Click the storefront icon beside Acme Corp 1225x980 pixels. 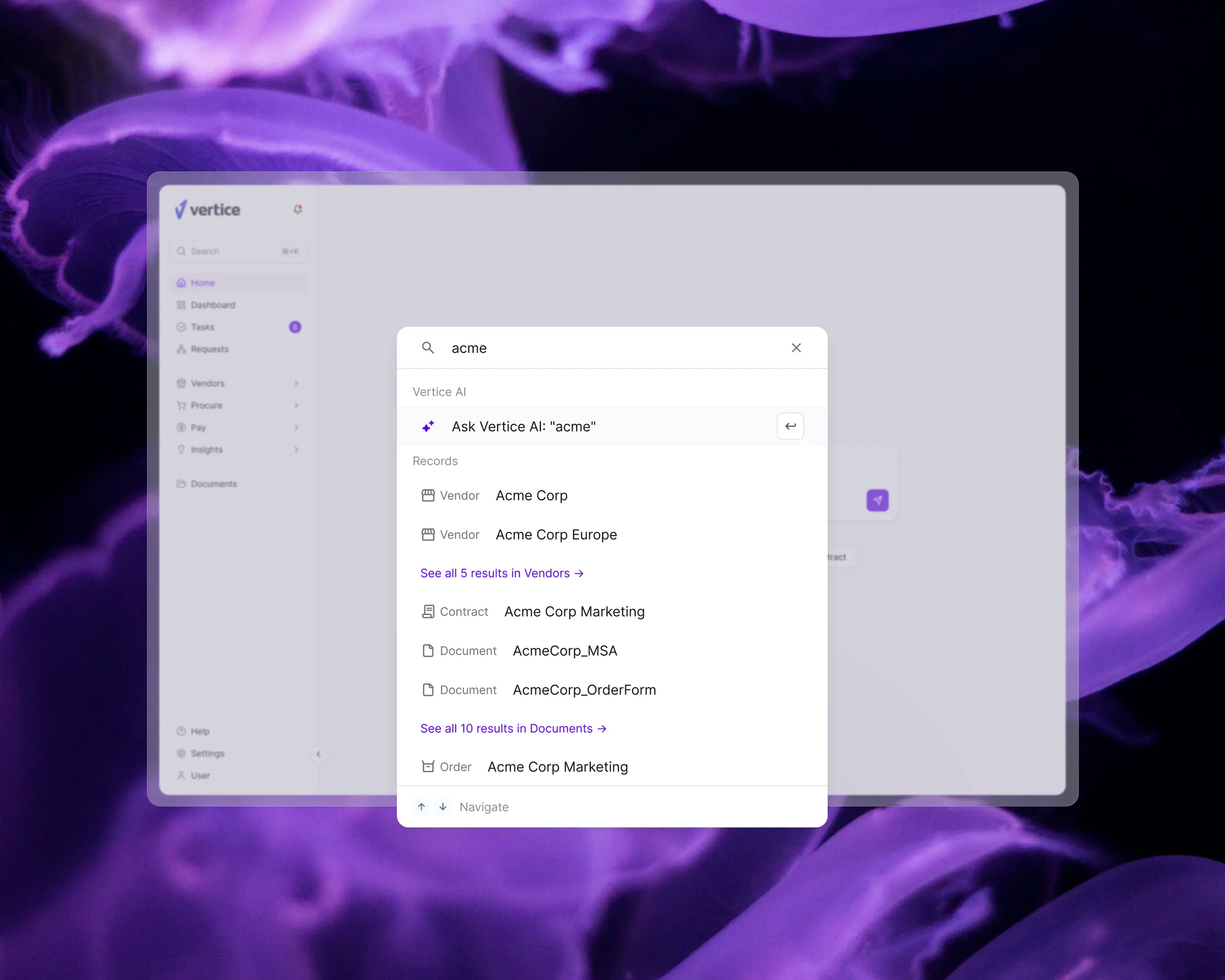[428, 495]
